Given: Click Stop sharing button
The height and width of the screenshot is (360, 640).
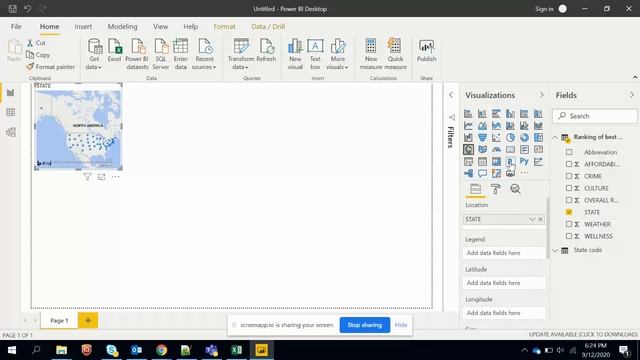Looking at the screenshot, I should pos(364,325).
